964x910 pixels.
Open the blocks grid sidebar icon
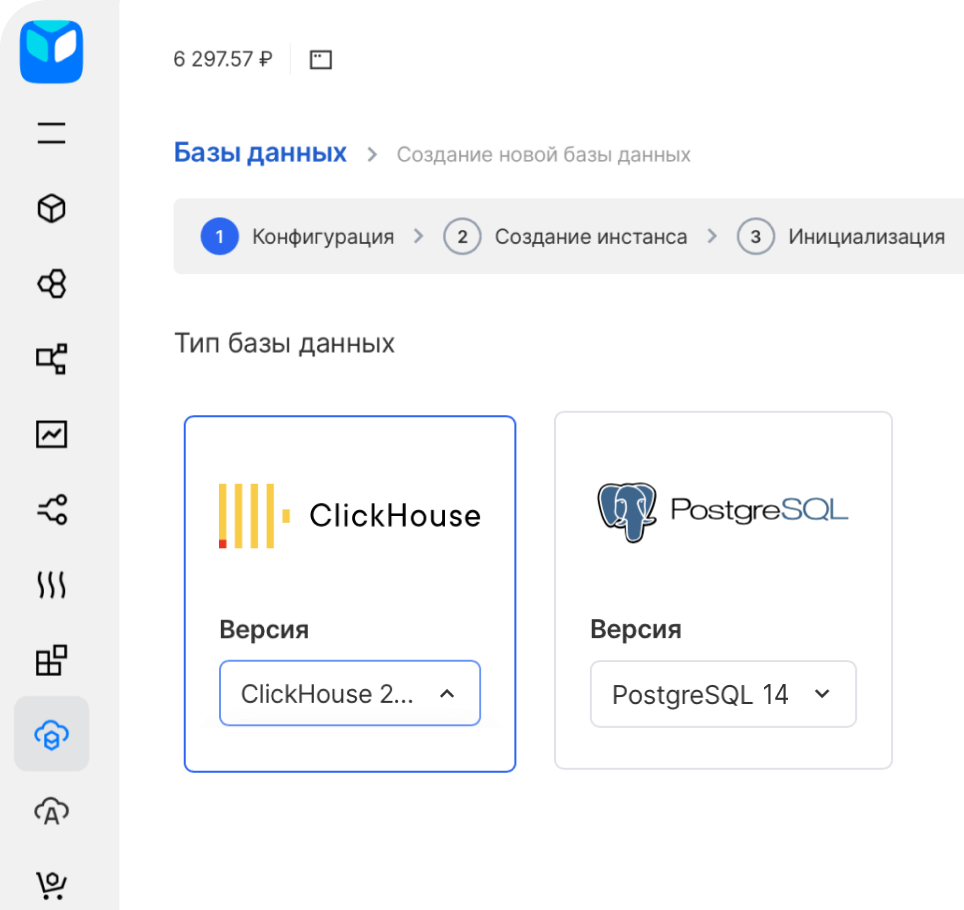point(52,660)
